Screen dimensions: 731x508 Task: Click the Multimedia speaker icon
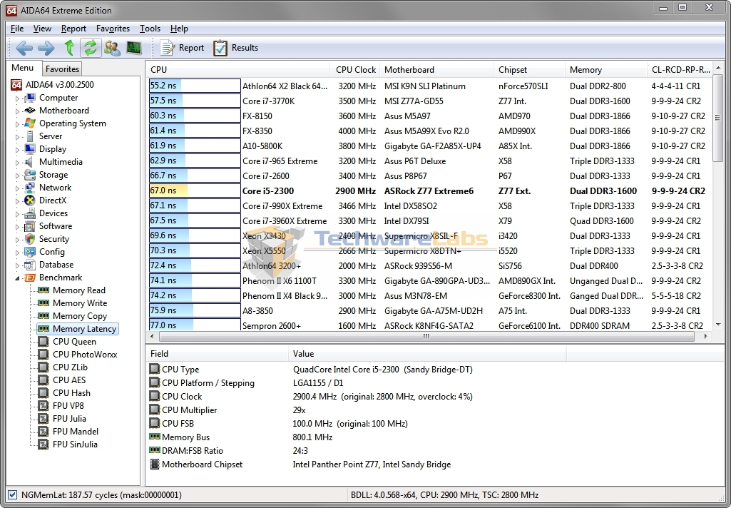(x=30, y=162)
